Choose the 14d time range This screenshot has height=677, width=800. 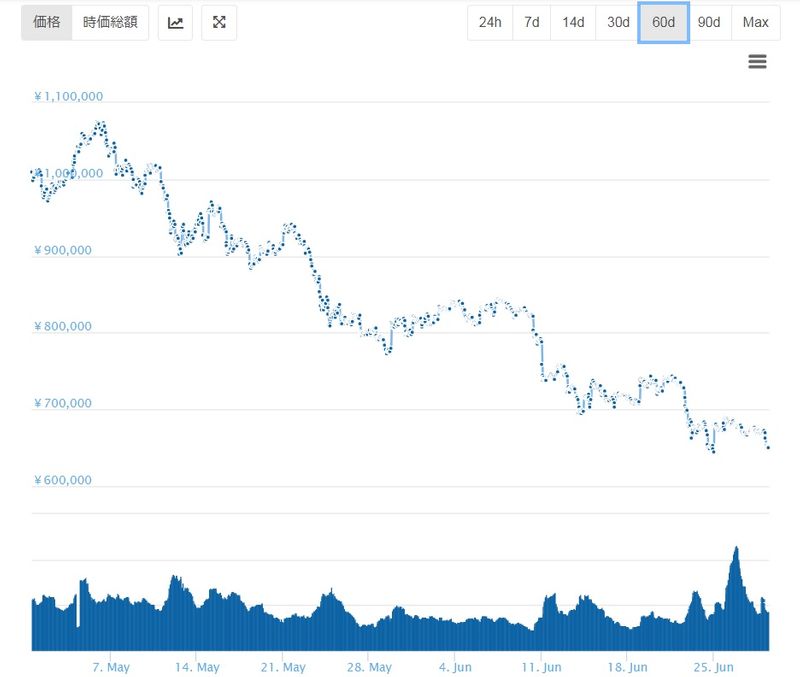pos(573,23)
